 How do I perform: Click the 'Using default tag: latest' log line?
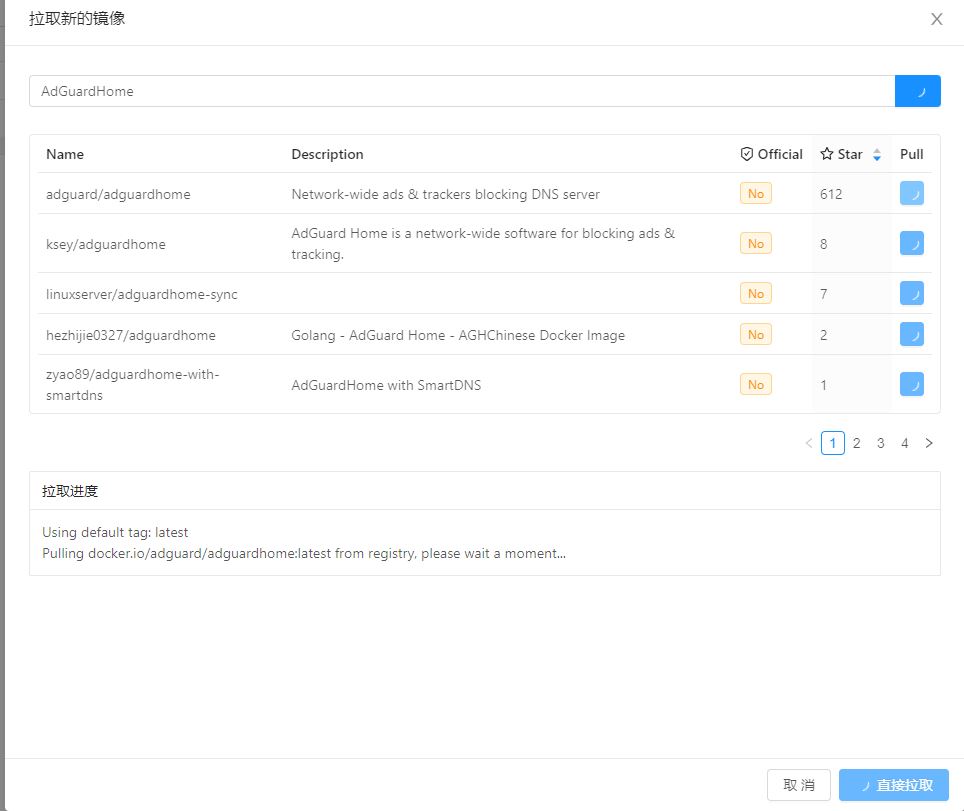click(x=115, y=532)
